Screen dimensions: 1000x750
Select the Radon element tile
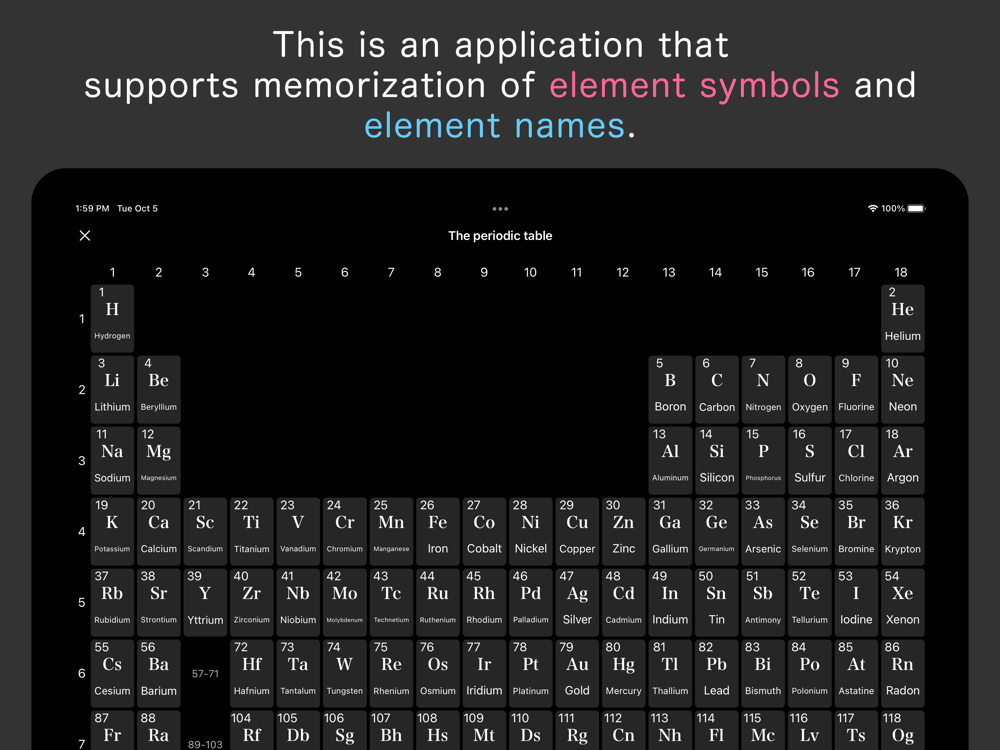[x=902, y=673]
